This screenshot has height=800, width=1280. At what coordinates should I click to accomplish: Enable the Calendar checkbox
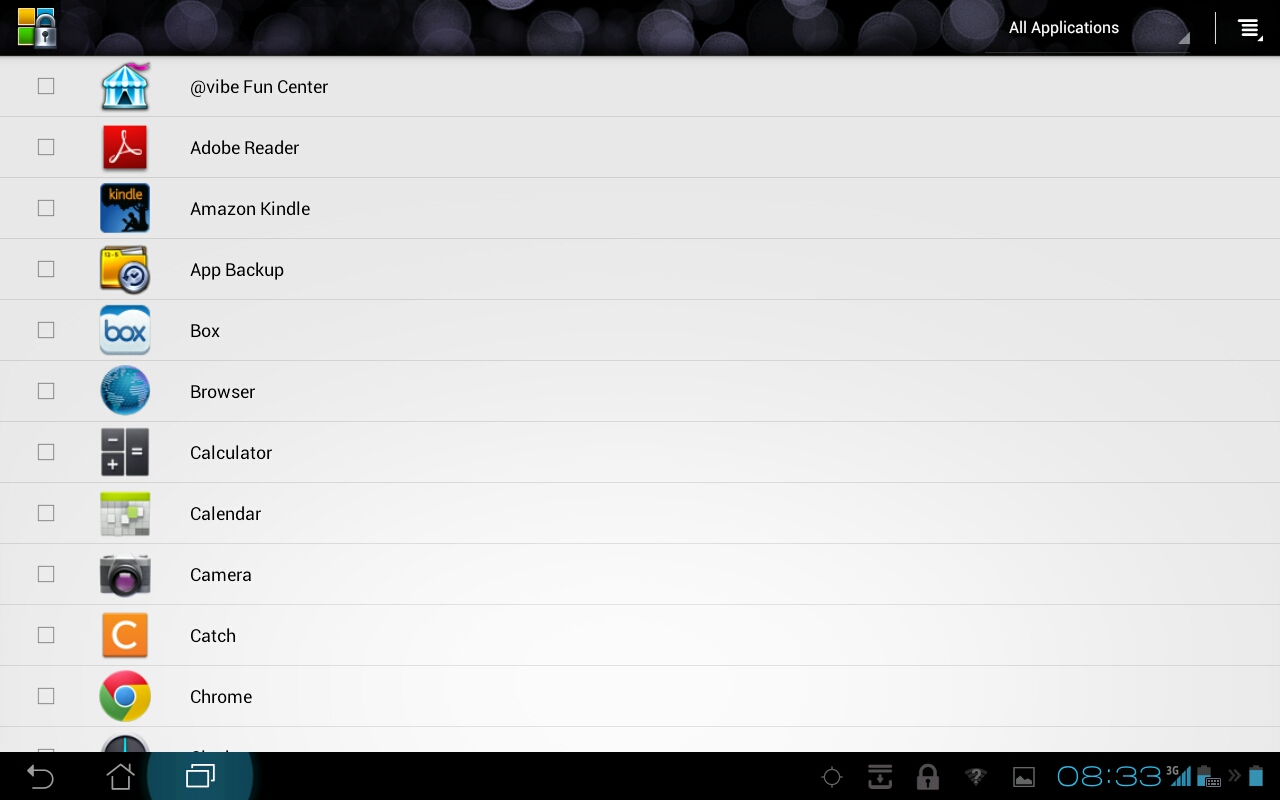pos(46,513)
